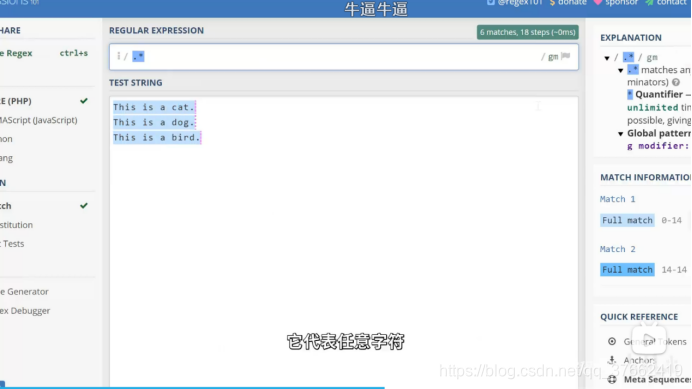This screenshot has width=692, height=389.
Task: Click the Anchors reference icon
Action: 612,360
